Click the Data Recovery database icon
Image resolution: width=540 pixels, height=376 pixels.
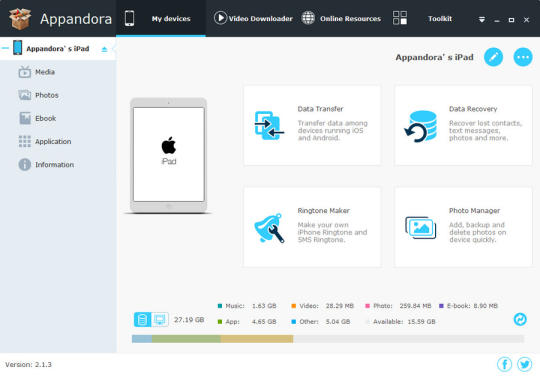420,126
